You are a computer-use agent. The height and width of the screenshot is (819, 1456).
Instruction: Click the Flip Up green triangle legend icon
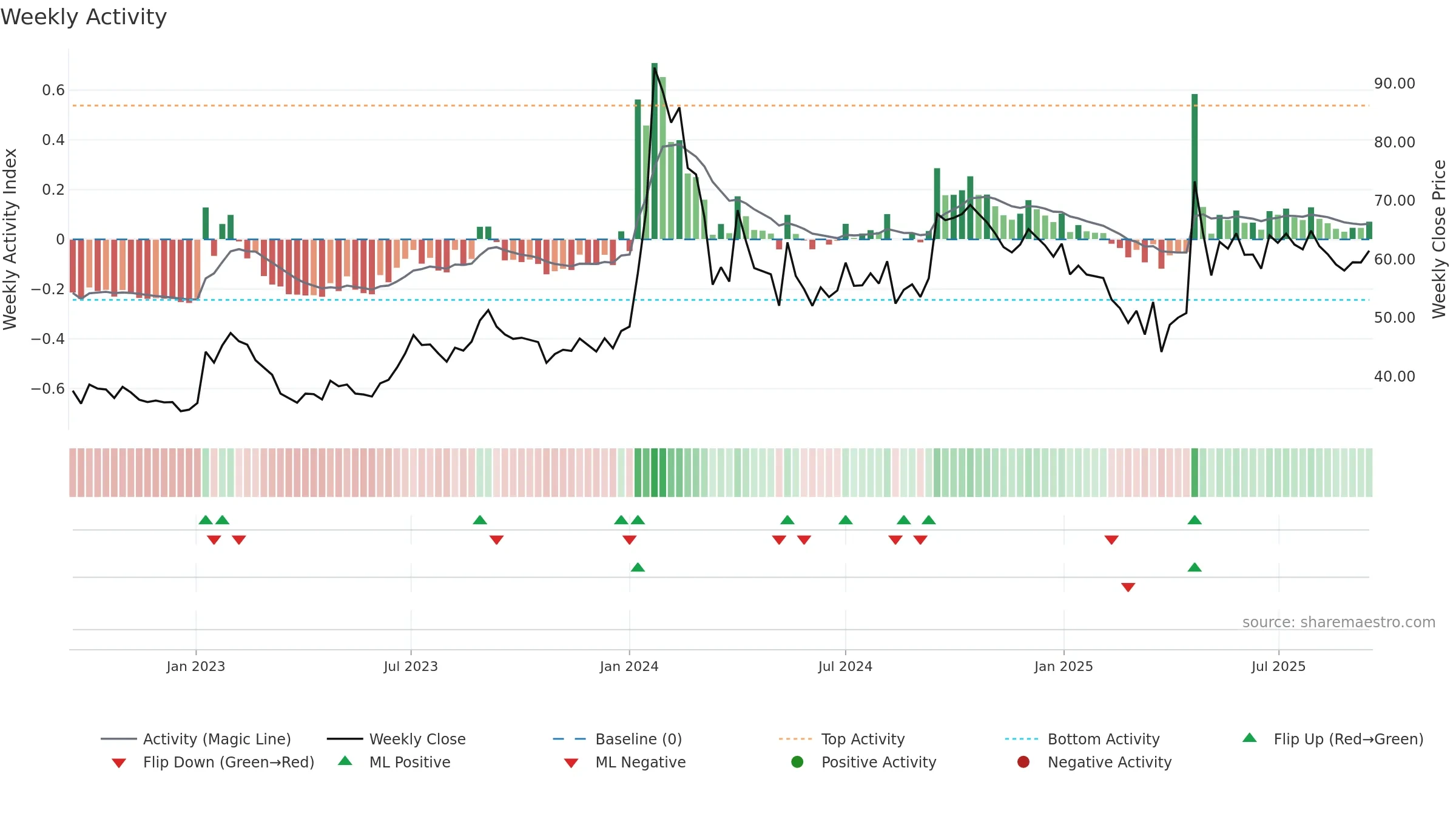[1249, 738]
